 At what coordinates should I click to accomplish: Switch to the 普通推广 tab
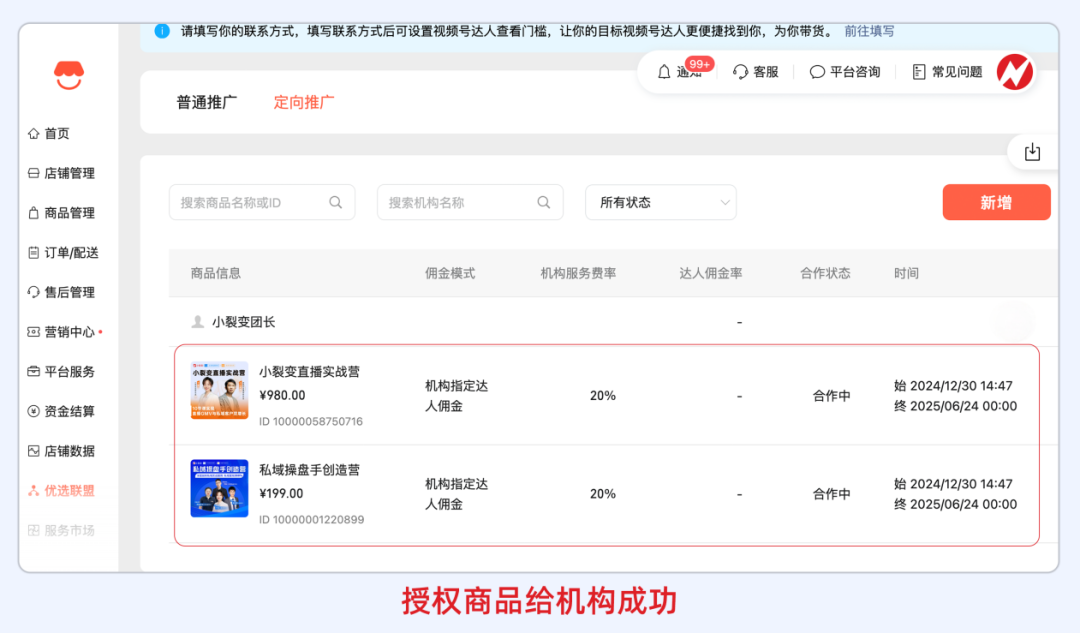coord(206,101)
